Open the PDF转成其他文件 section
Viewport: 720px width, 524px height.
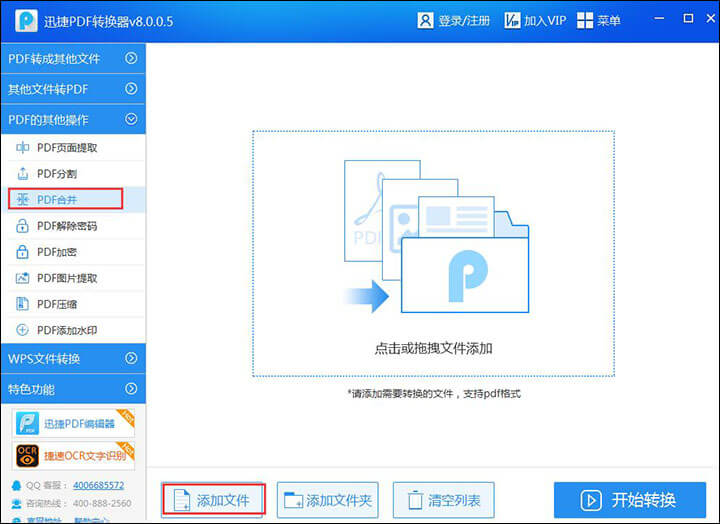pyautogui.click(x=73, y=58)
